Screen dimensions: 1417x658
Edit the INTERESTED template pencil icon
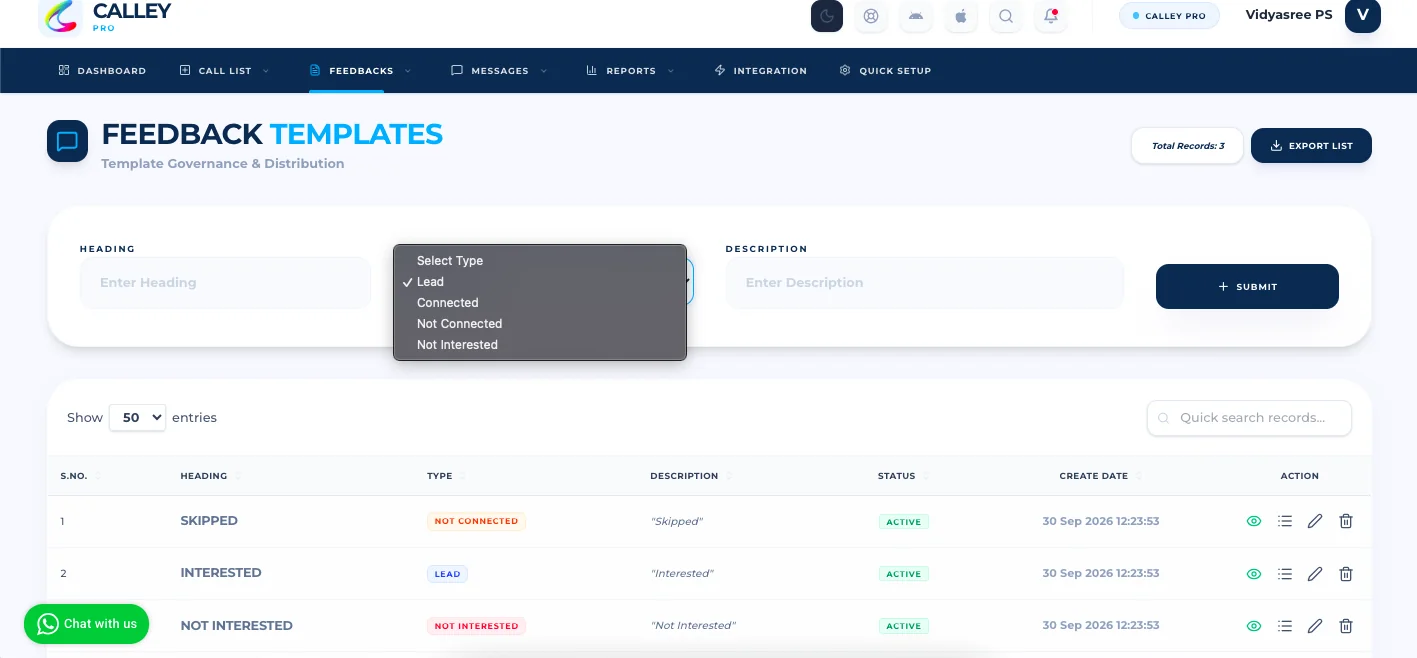coord(1315,574)
